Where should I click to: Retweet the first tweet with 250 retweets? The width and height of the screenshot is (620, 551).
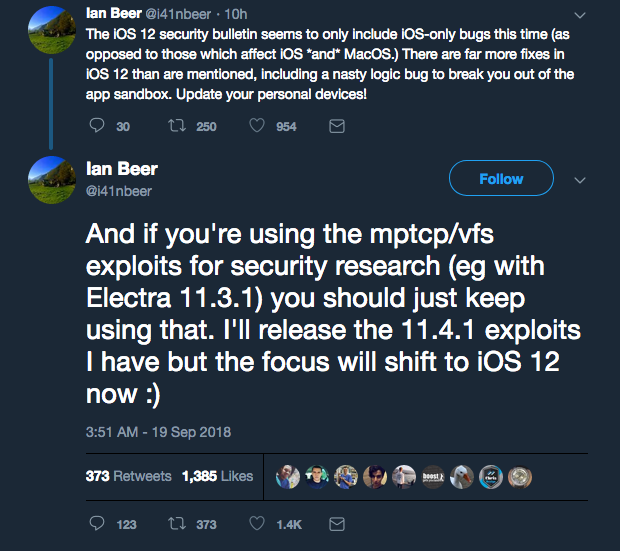(177, 126)
